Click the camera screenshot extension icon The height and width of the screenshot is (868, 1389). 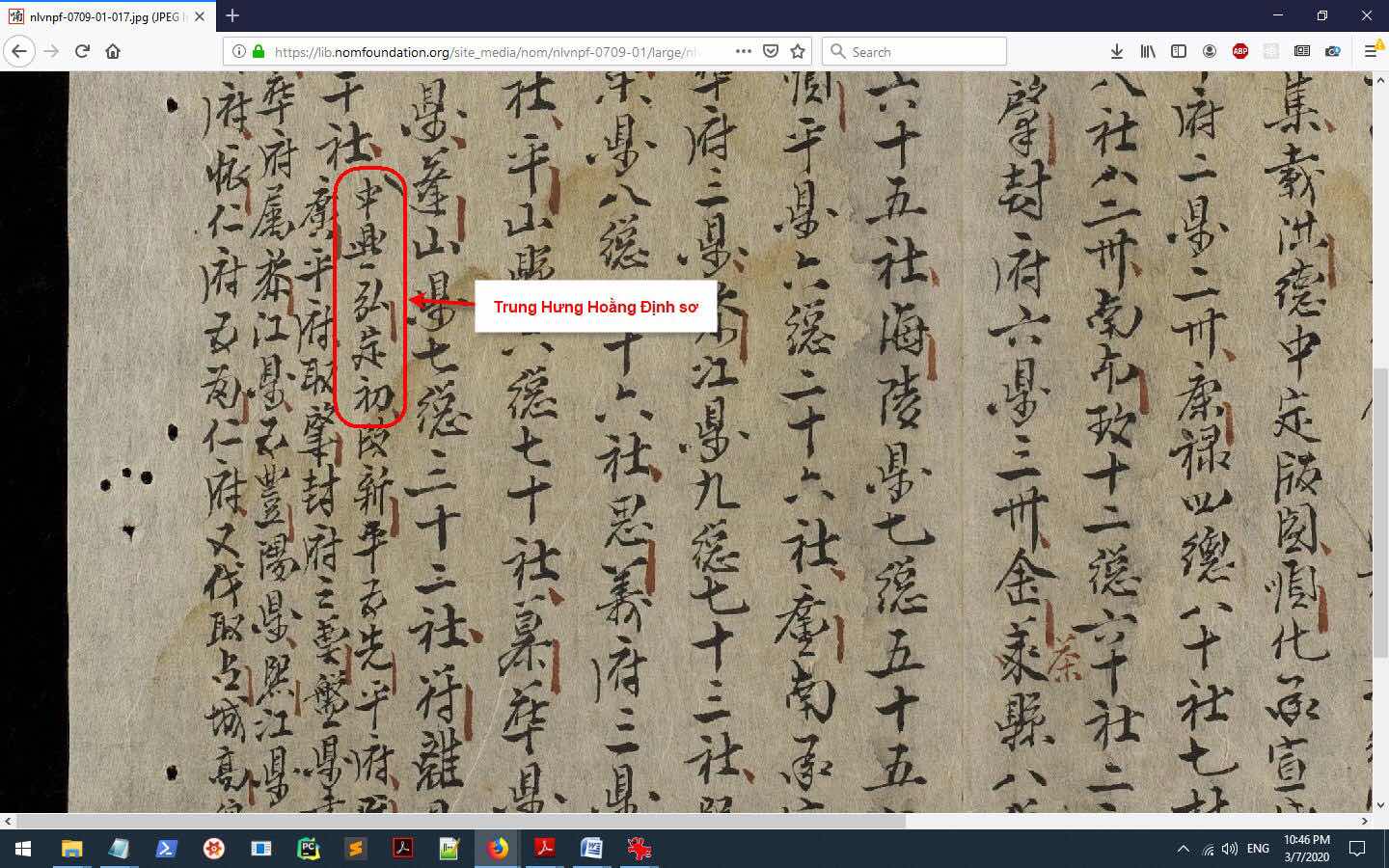1333,51
